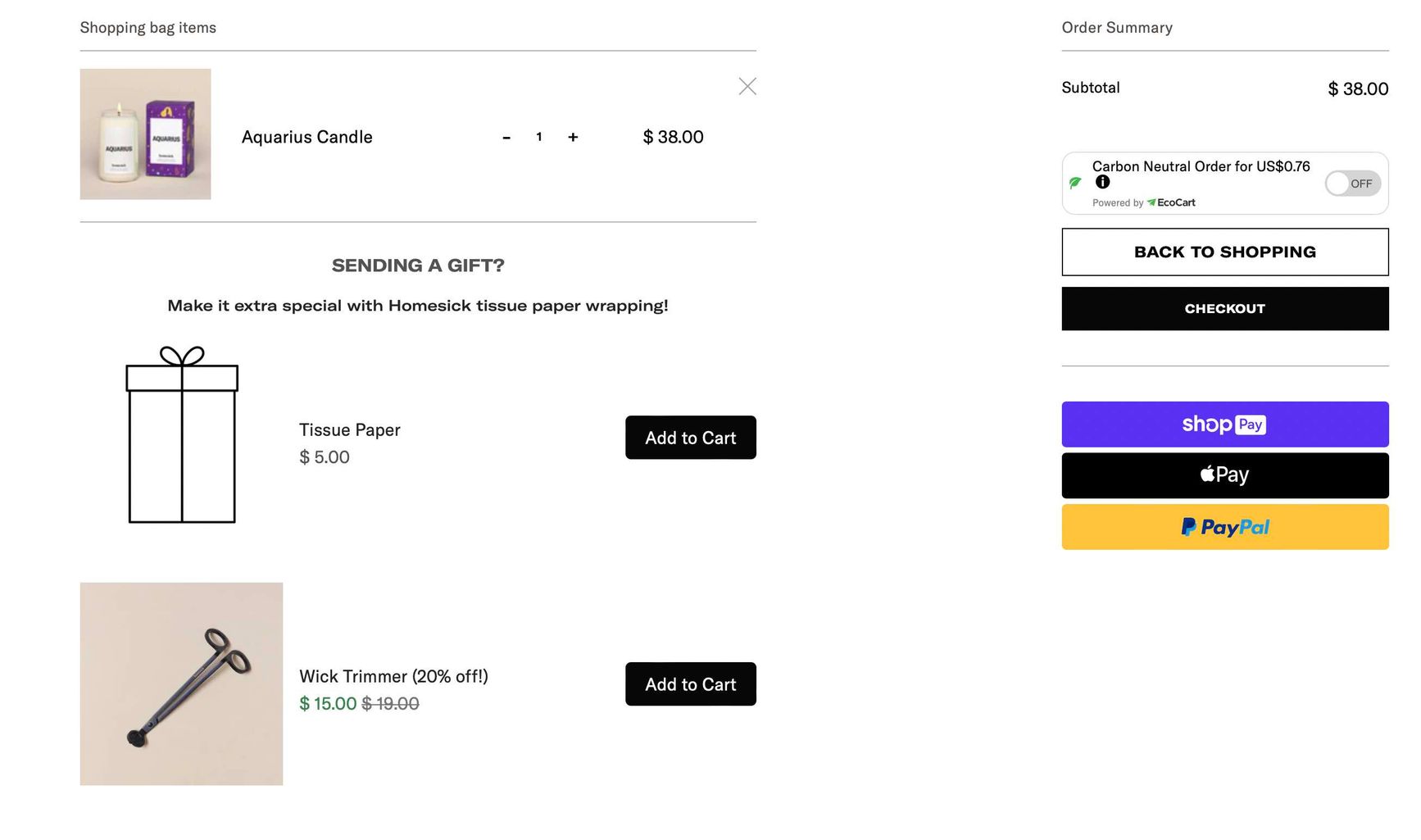Click the Wick Trimmer (20% off!) title
The image size is (1421, 840).
(393, 677)
